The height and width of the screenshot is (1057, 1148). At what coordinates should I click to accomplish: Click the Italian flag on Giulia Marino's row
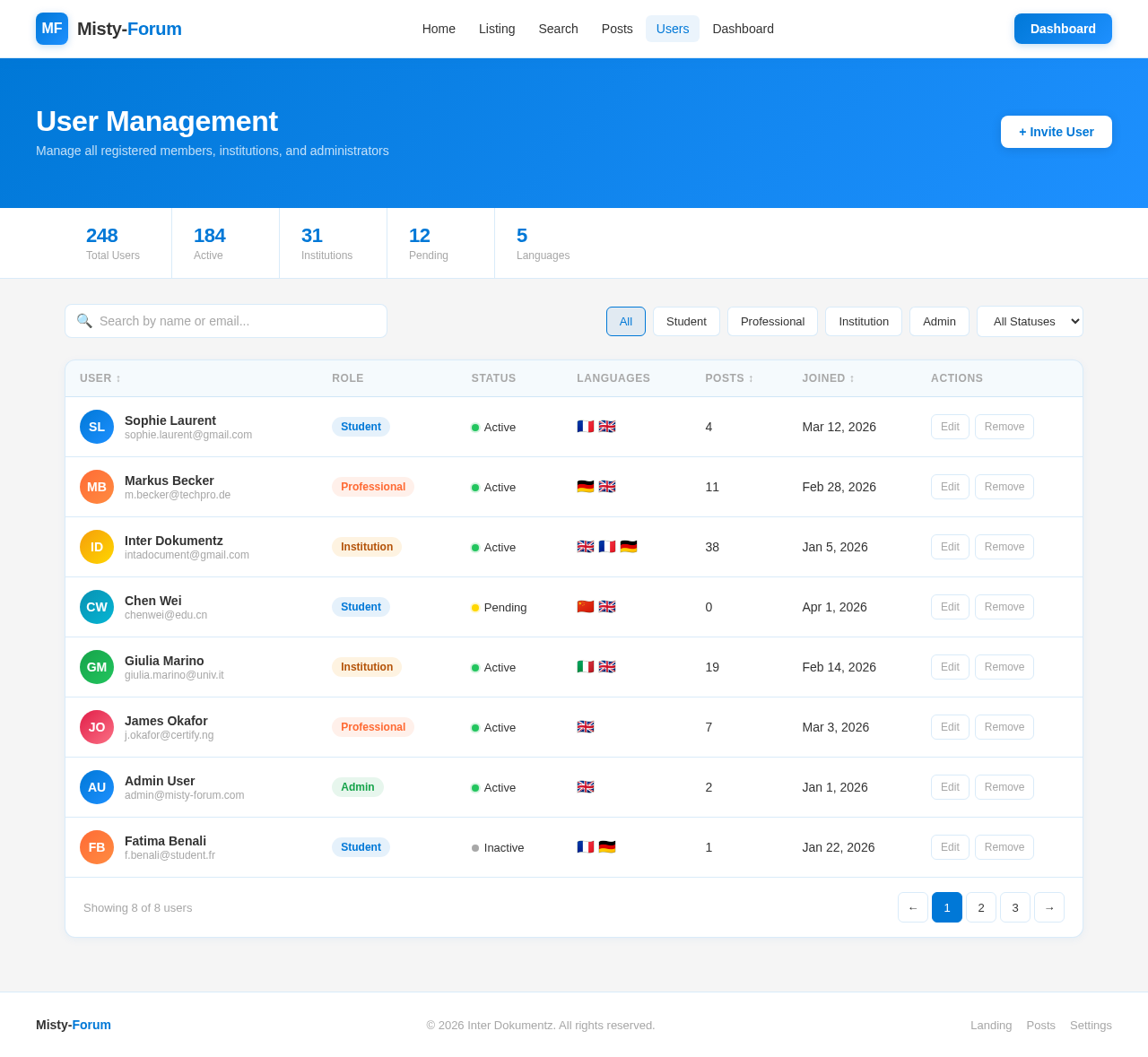pos(585,667)
